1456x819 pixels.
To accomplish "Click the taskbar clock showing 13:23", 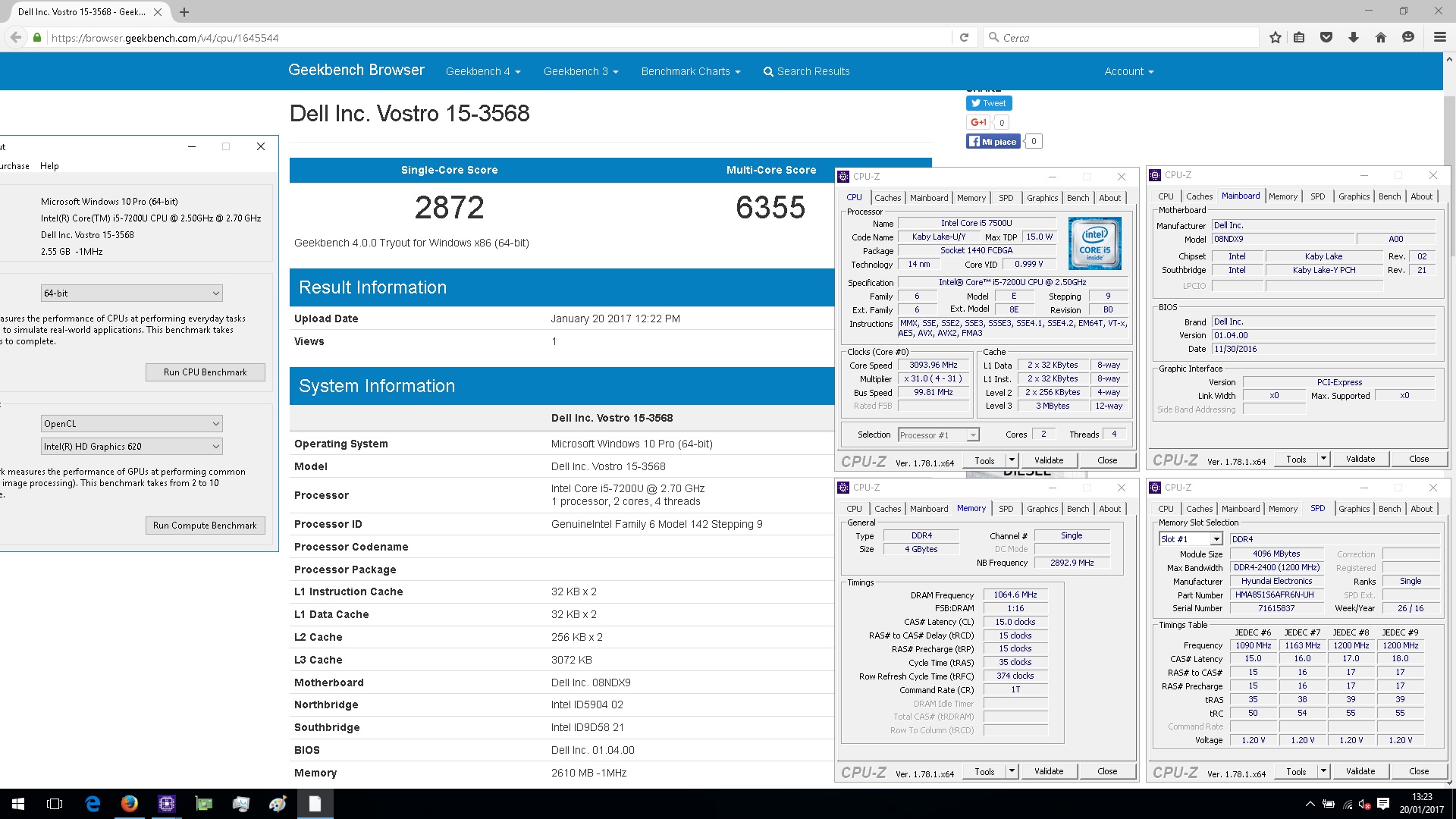I will click(x=1422, y=804).
